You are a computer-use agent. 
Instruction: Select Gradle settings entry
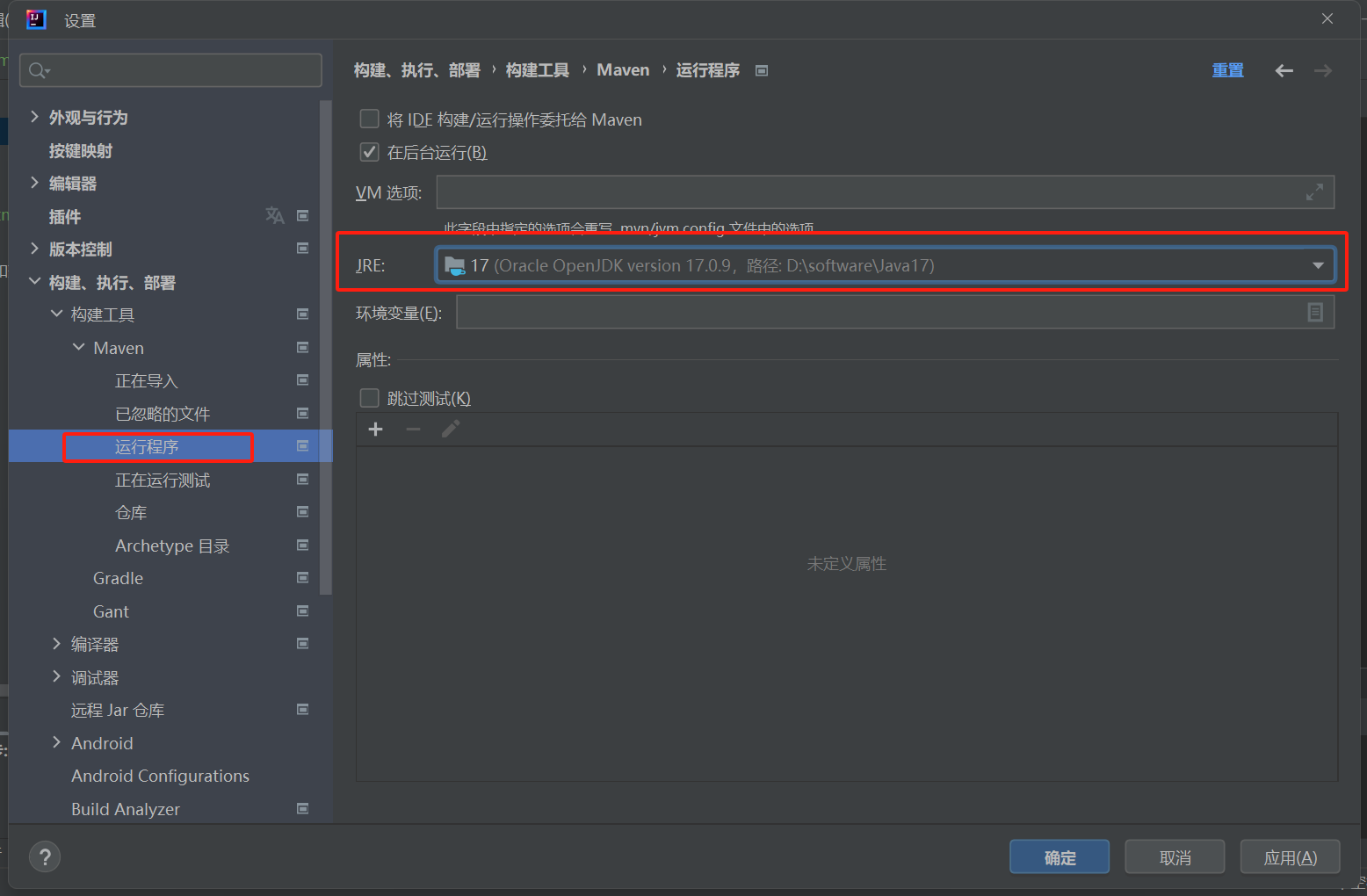tap(118, 579)
